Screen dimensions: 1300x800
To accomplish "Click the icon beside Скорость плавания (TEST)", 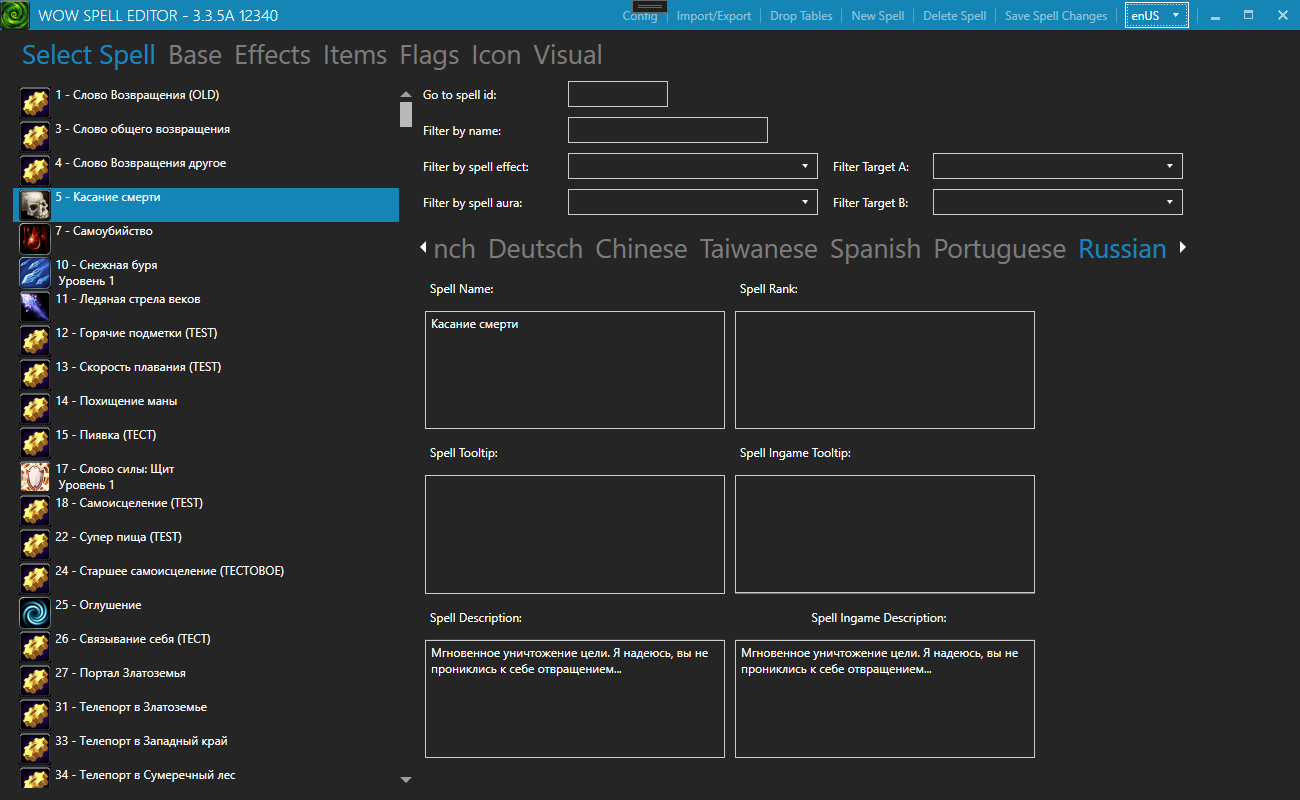I will [35, 375].
